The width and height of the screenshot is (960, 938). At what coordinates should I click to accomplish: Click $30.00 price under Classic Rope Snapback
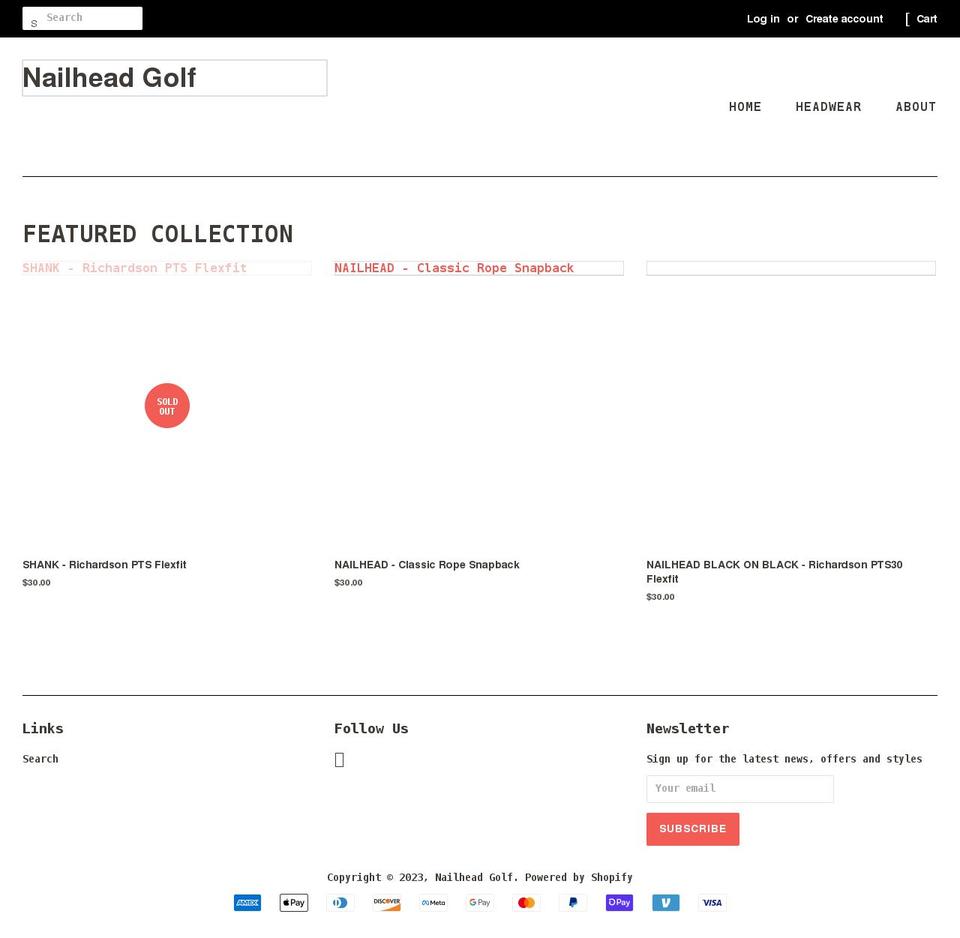[348, 582]
